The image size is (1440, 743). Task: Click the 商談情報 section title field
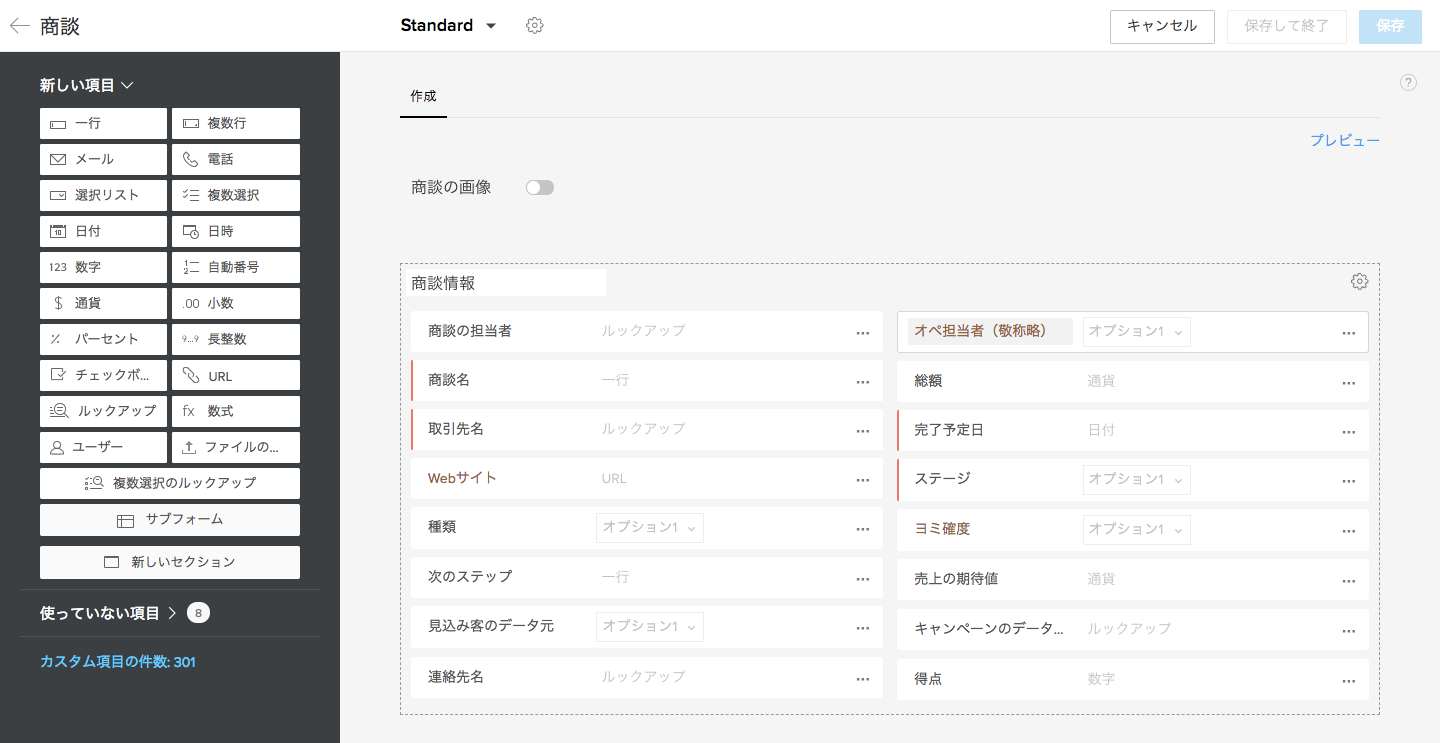(508, 283)
